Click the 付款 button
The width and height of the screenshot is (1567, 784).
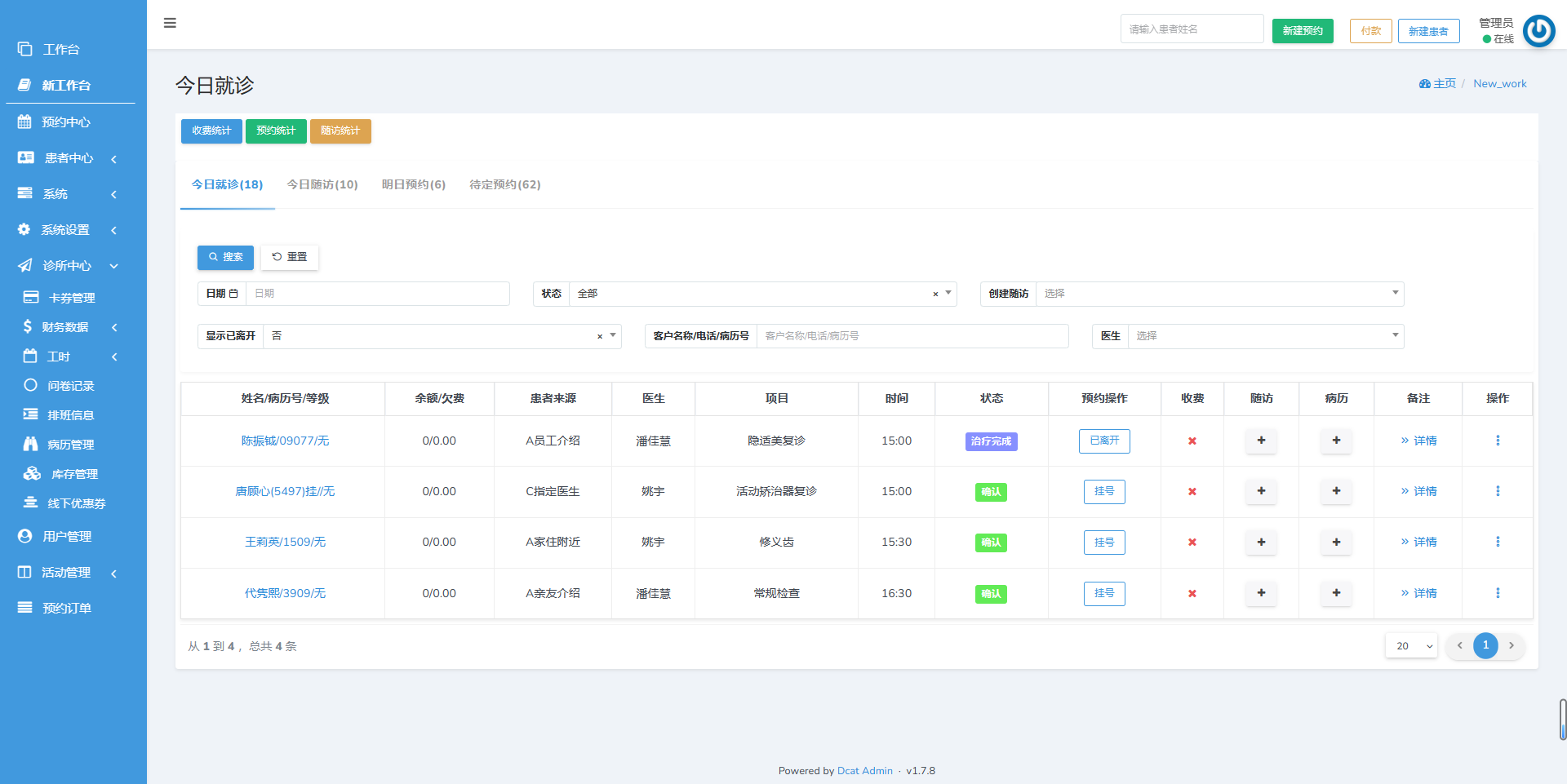(x=1371, y=31)
